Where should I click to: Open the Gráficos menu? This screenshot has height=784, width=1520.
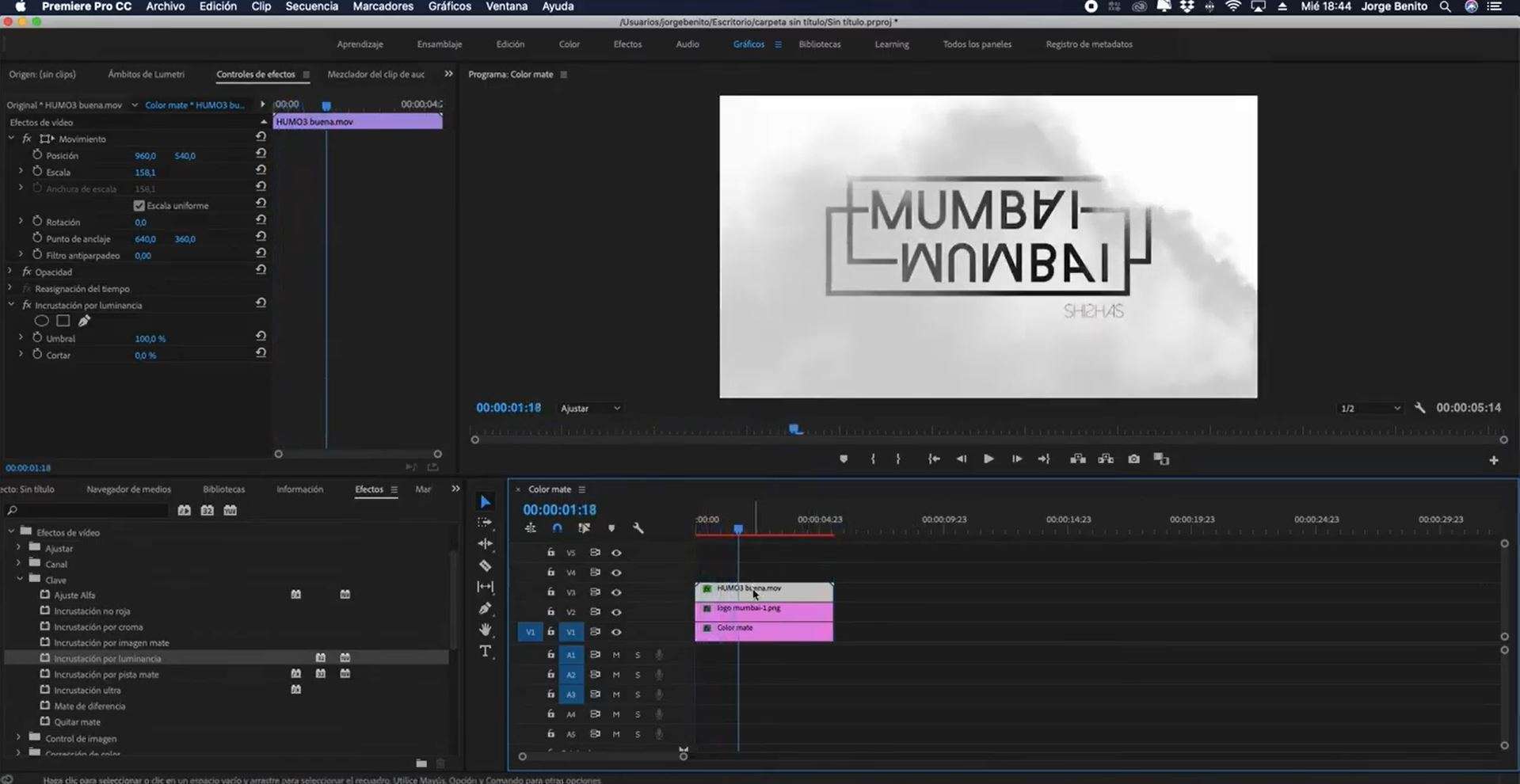click(x=448, y=6)
